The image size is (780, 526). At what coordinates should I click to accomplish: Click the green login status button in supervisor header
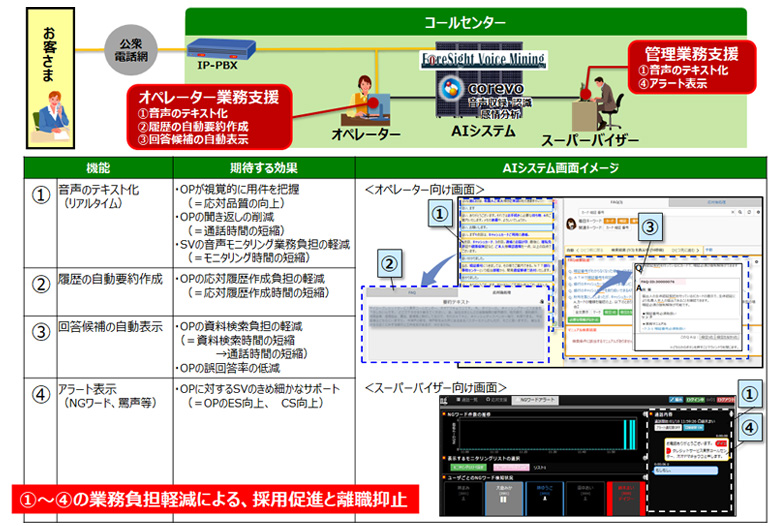(x=695, y=400)
